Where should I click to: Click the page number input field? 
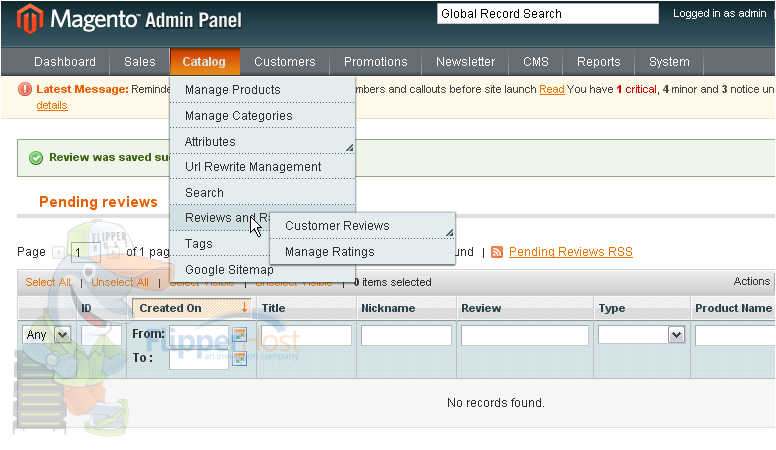[x=86, y=252]
